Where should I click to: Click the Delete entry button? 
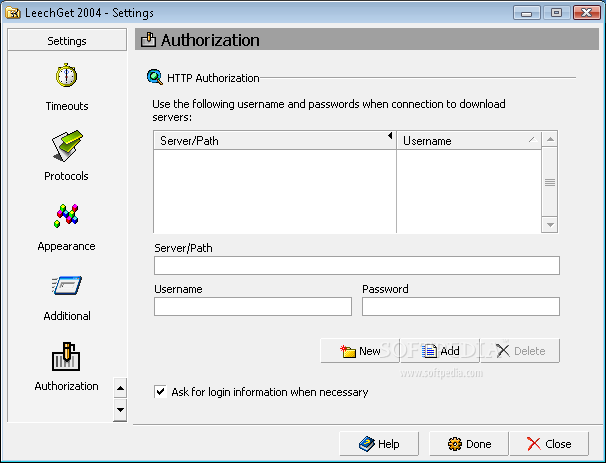(x=520, y=351)
